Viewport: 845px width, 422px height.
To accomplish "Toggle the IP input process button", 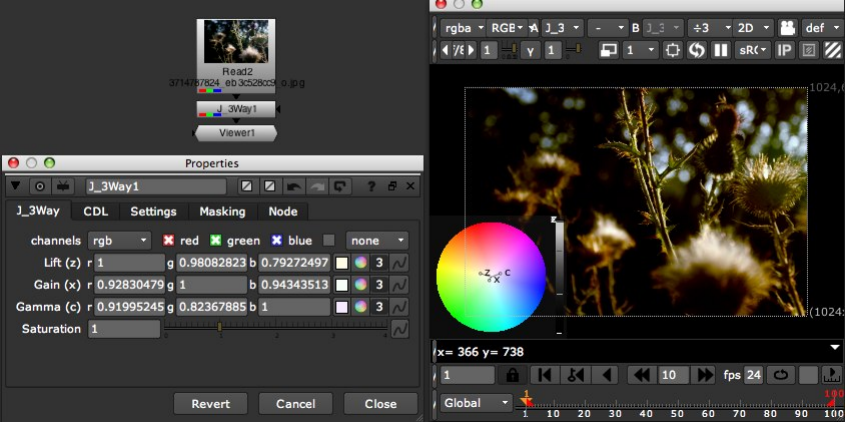I will click(x=784, y=51).
